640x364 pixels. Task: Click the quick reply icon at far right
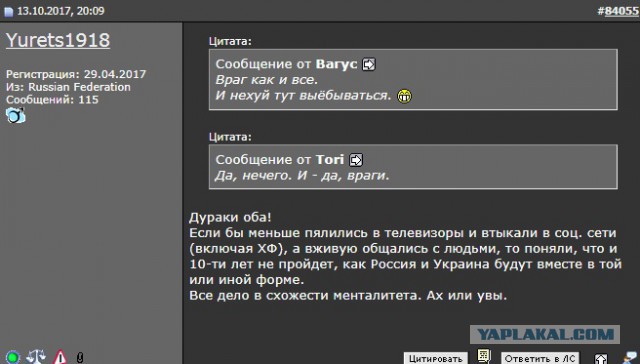pos(631,357)
